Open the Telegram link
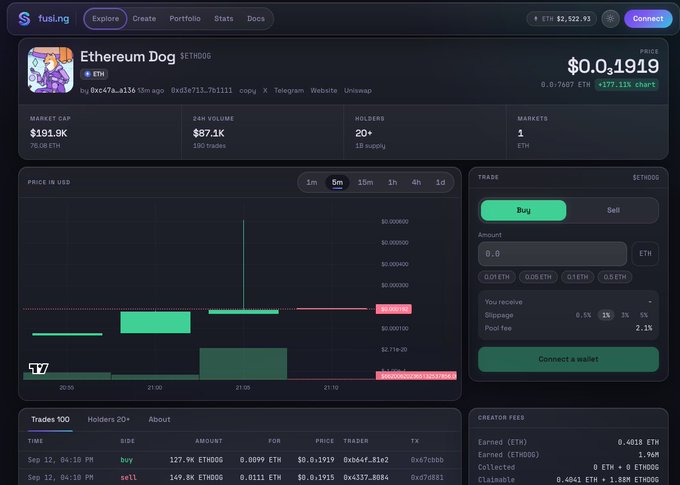 point(289,90)
